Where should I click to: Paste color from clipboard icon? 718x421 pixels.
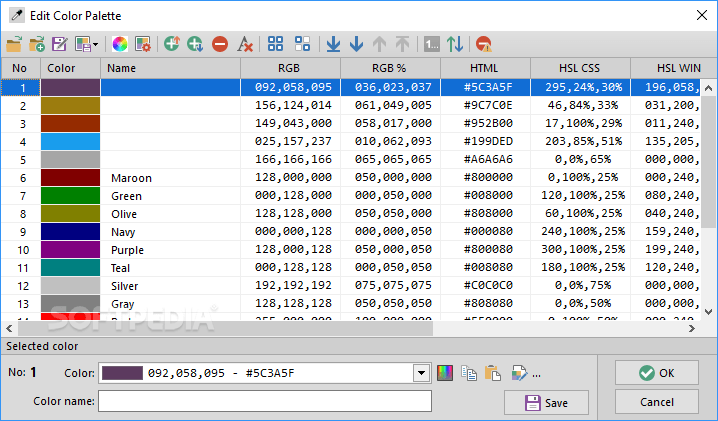pos(492,373)
